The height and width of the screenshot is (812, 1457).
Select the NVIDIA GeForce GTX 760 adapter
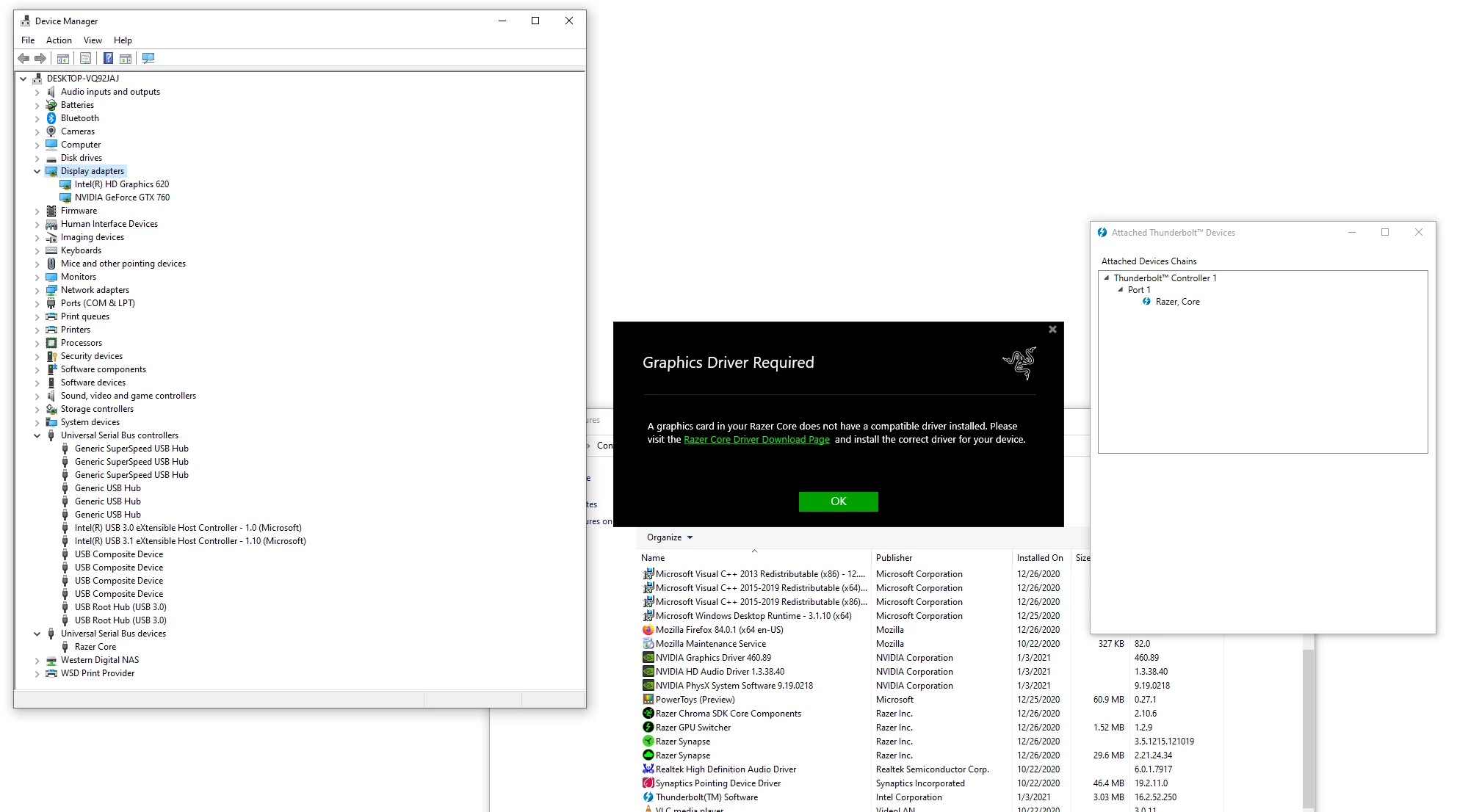(122, 197)
